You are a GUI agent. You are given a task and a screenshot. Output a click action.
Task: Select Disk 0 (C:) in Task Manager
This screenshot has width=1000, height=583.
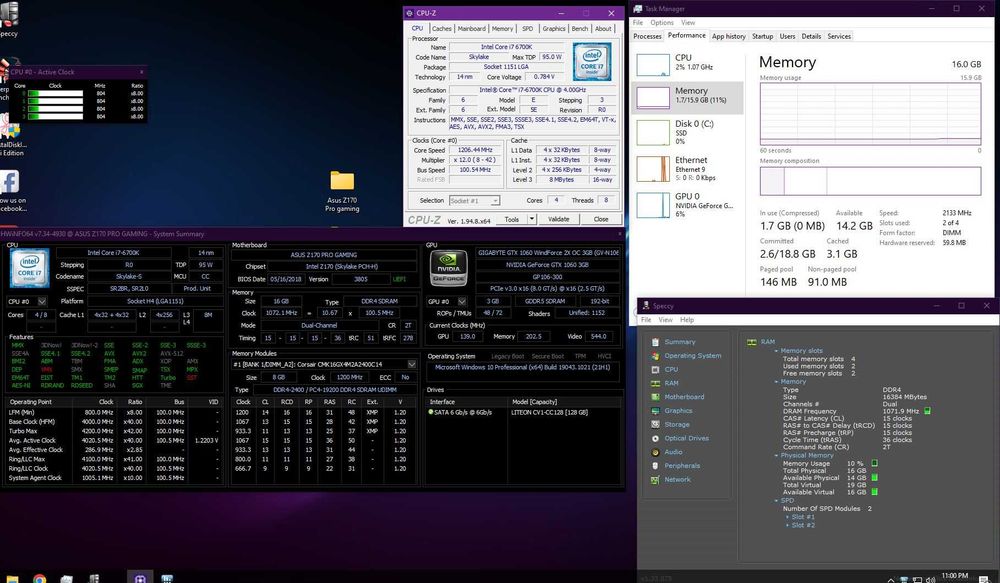[x=688, y=132]
